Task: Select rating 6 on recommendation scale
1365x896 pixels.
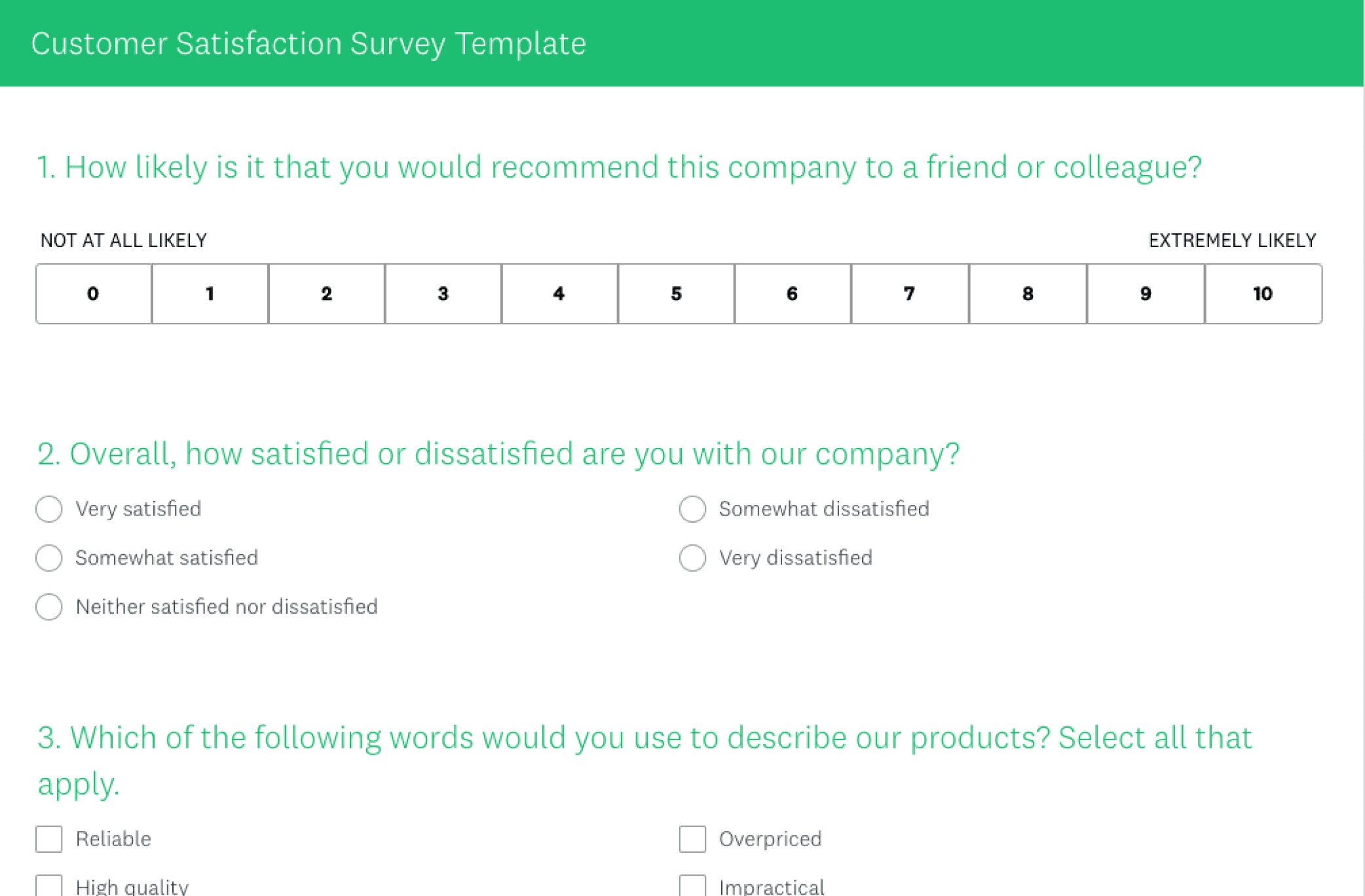Action: (x=793, y=293)
